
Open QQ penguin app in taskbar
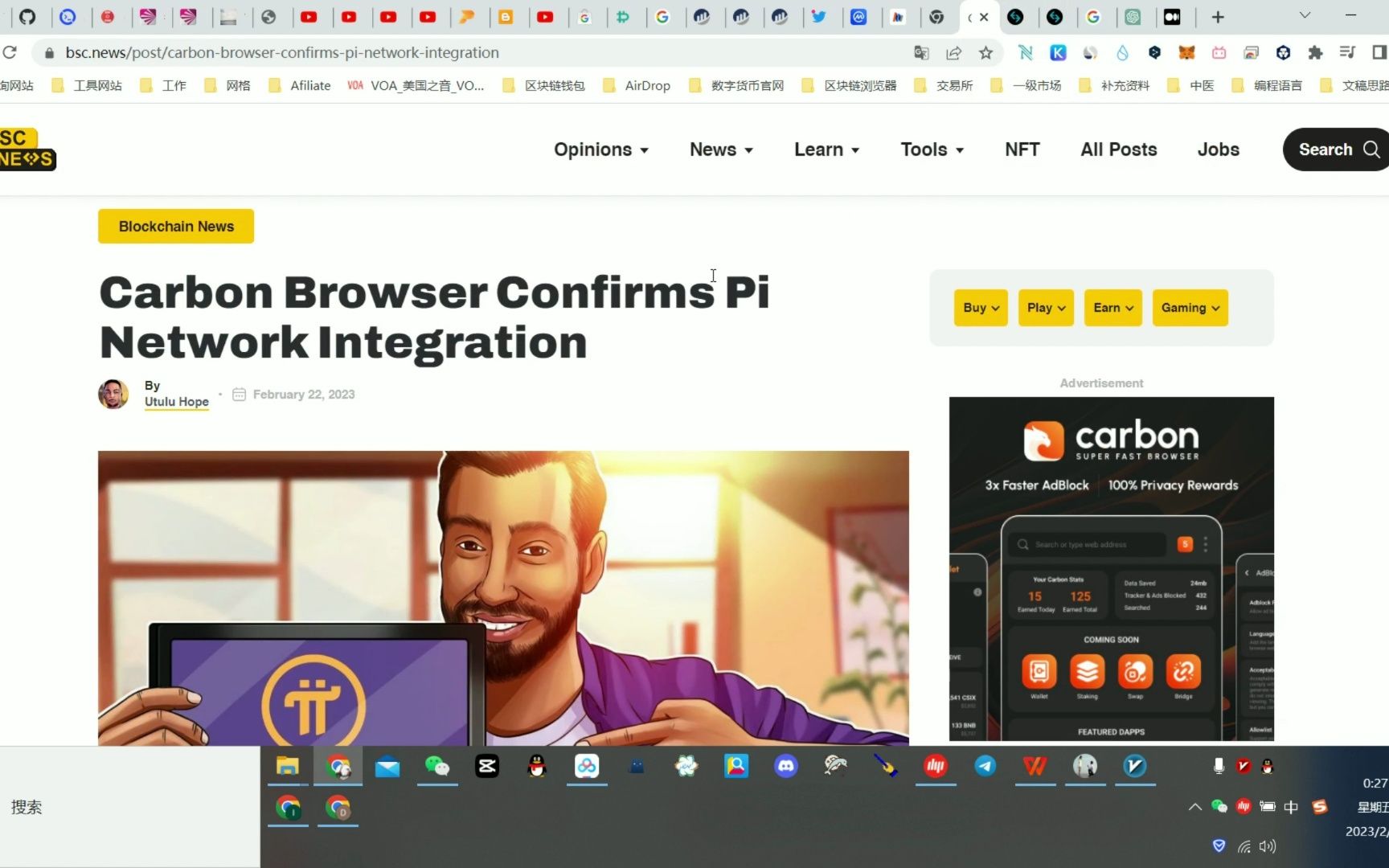(537, 766)
